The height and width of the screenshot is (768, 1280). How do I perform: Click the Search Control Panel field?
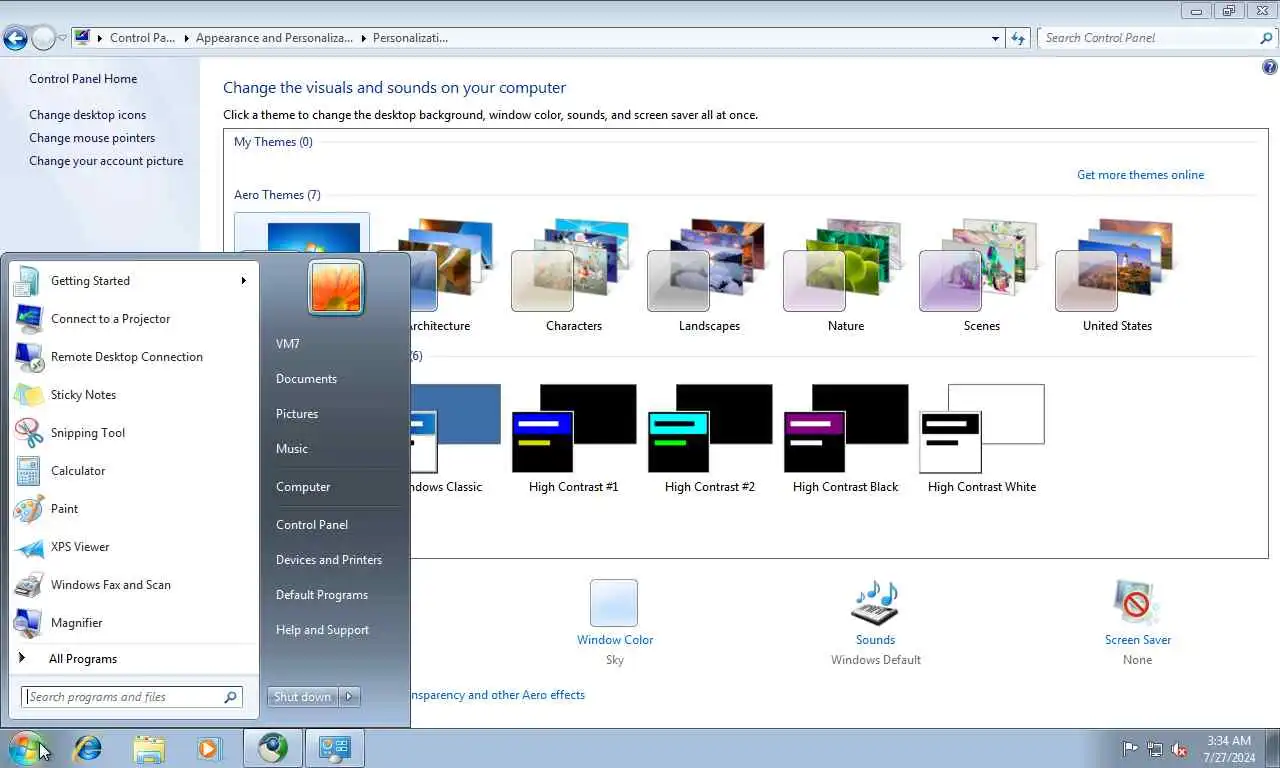[1157, 38]
